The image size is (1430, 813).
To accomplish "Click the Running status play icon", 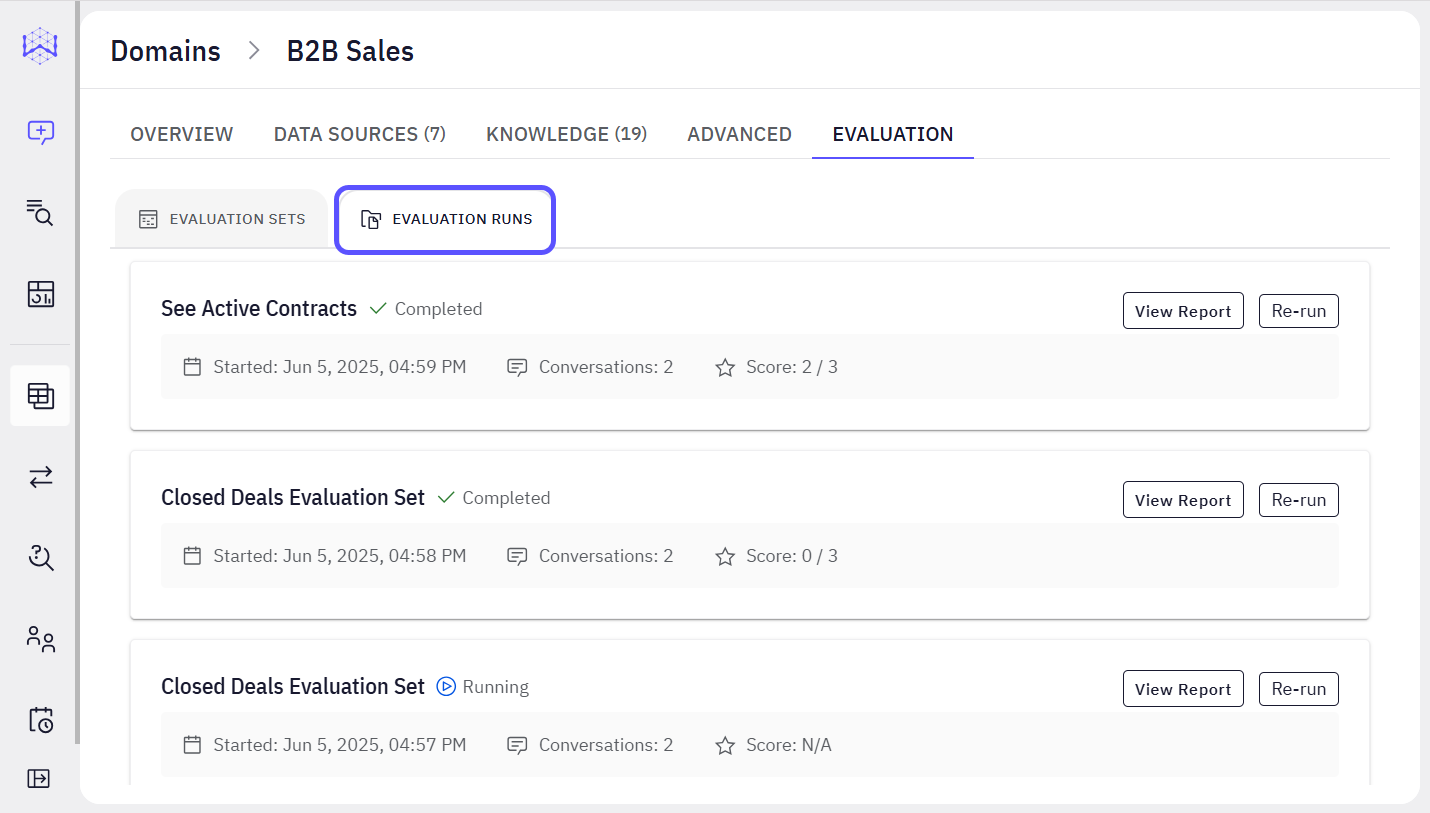I will tap(444, 687).
